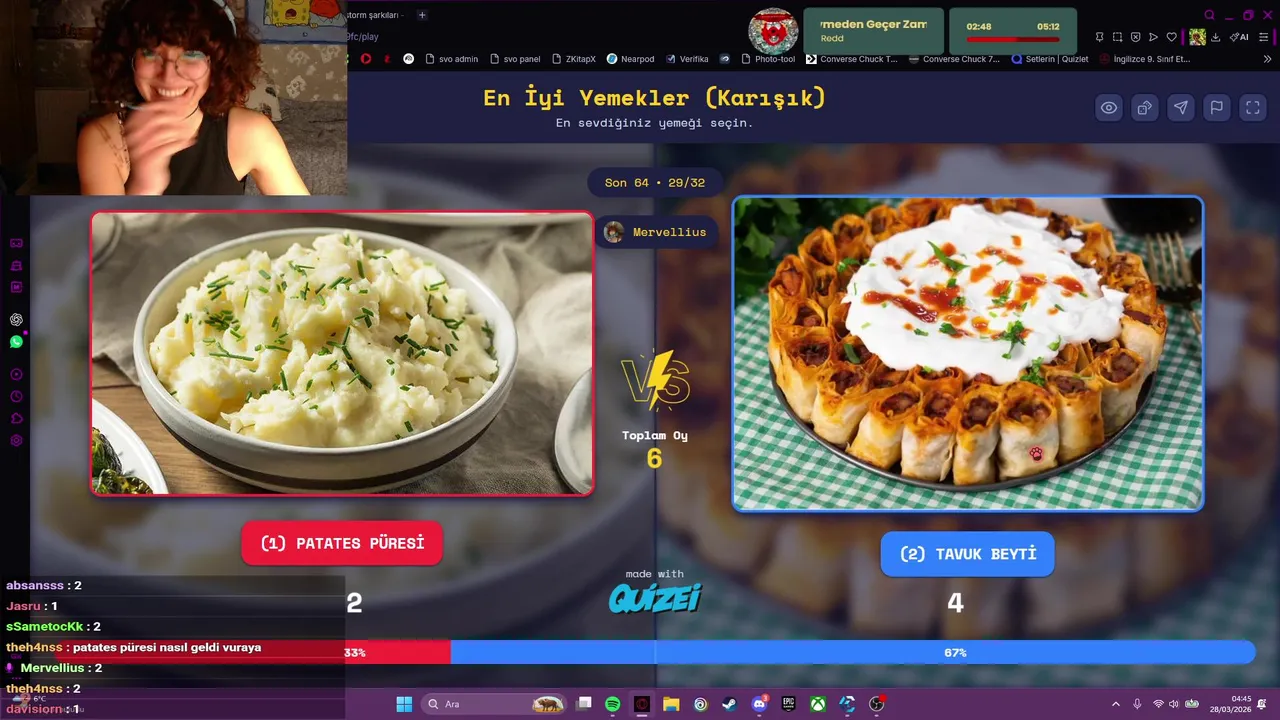Open OBS Studio from the taskbar
The width and height of the screenshot is (1280, 720).
coord(877,704)
